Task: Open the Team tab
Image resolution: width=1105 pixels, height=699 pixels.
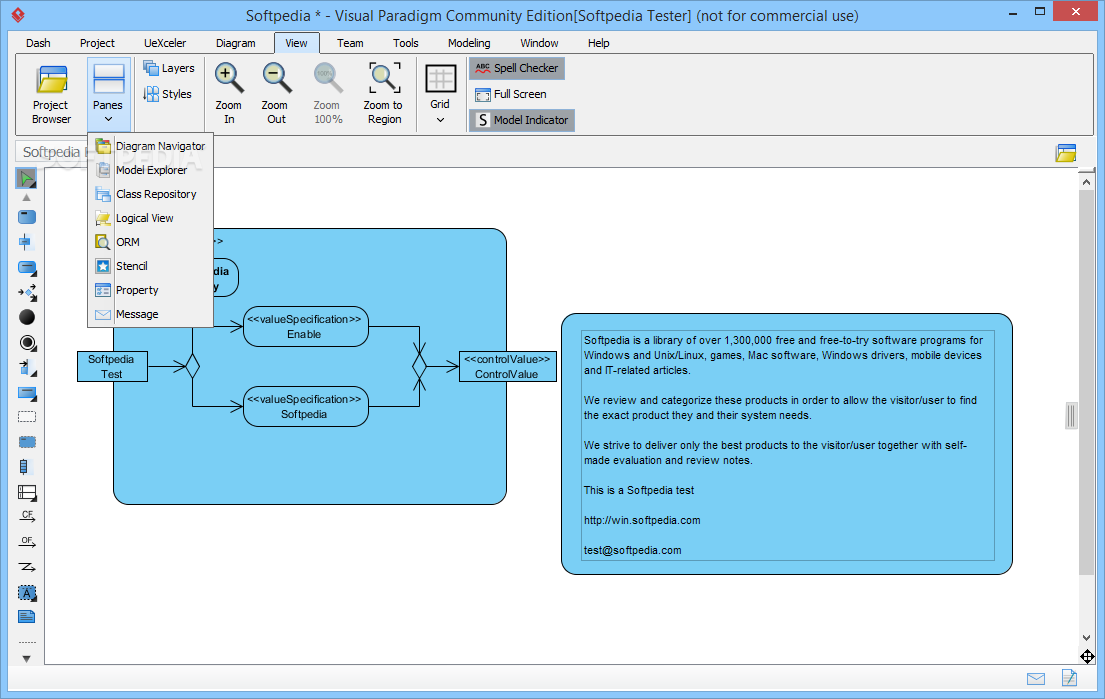Action: [x=350, y=43]
